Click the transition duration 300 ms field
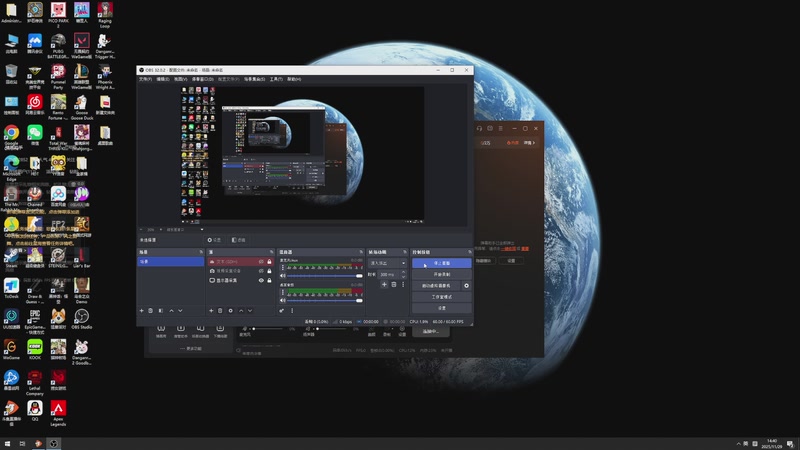 coord(389,274)
